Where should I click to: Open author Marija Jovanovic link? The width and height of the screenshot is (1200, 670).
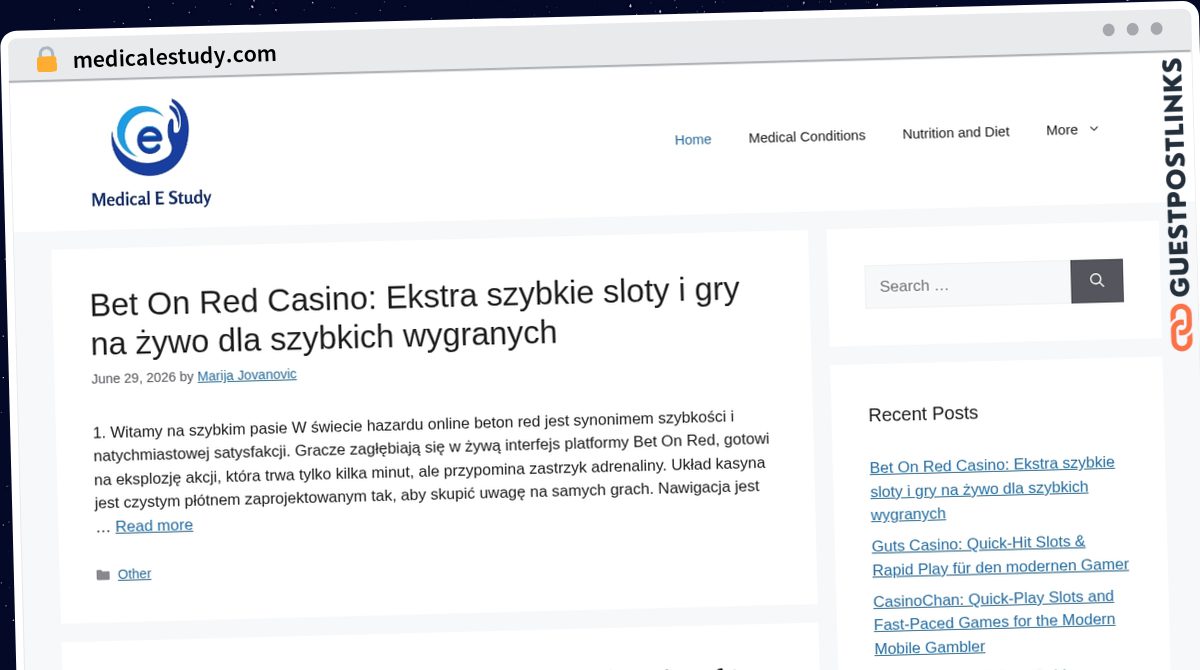pos(247,375)
